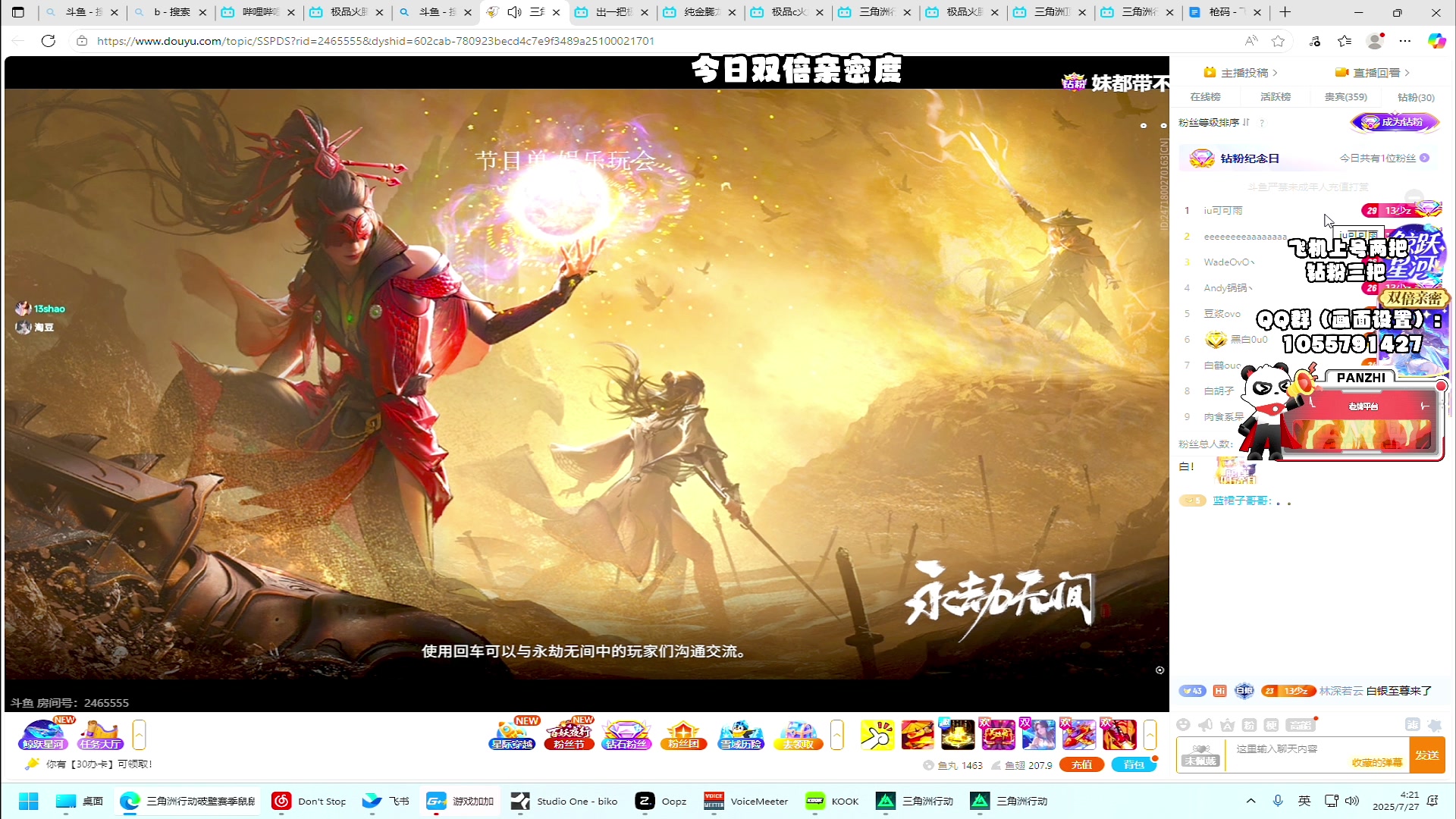Open a new browser tab
Screen dimensions: 1456x819
tap(1285, 12)
